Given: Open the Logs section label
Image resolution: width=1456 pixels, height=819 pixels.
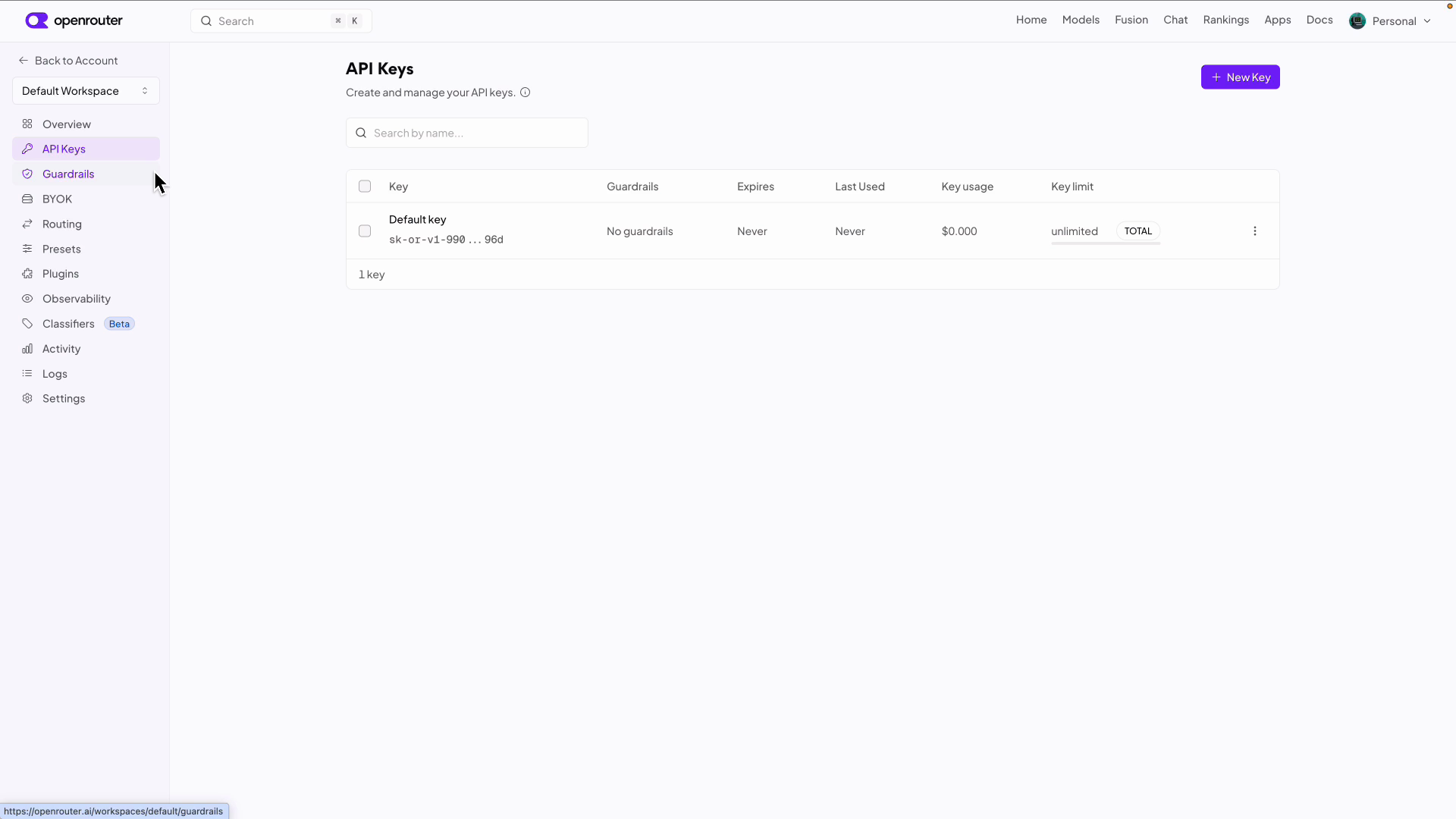Looking at the screenshot, I should [x=55, y=374].
